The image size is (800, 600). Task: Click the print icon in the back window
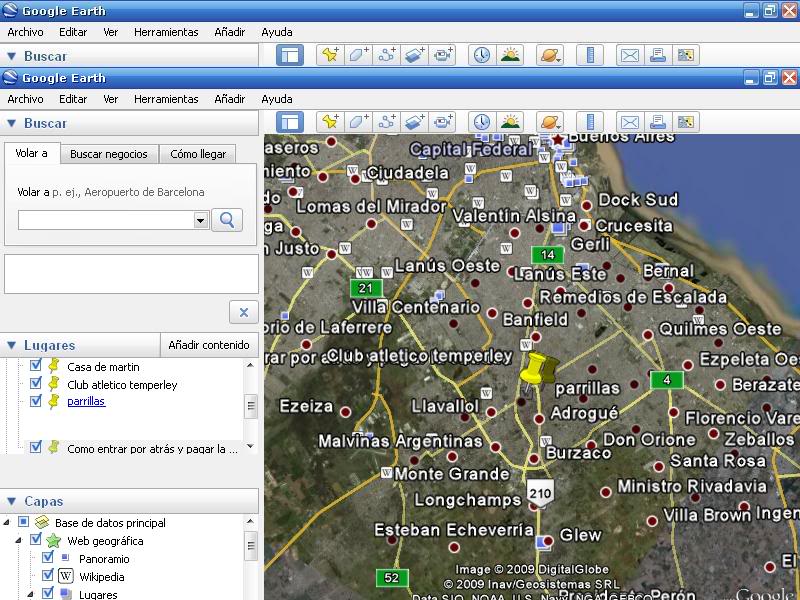point(658,55)
